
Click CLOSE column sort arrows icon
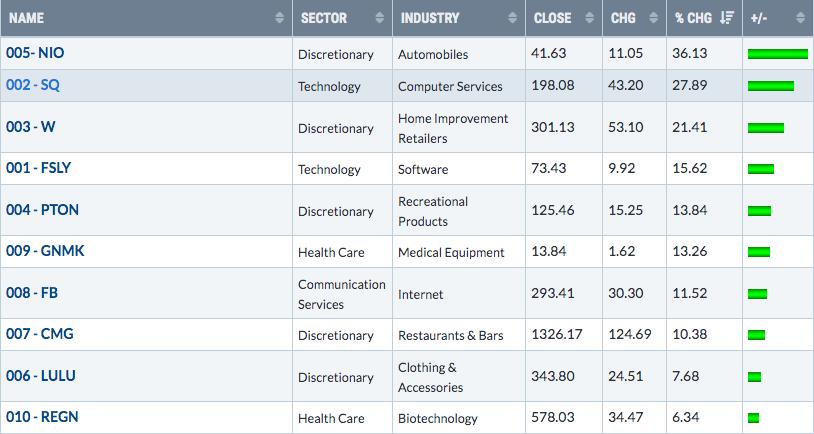(x=588, y=18)
